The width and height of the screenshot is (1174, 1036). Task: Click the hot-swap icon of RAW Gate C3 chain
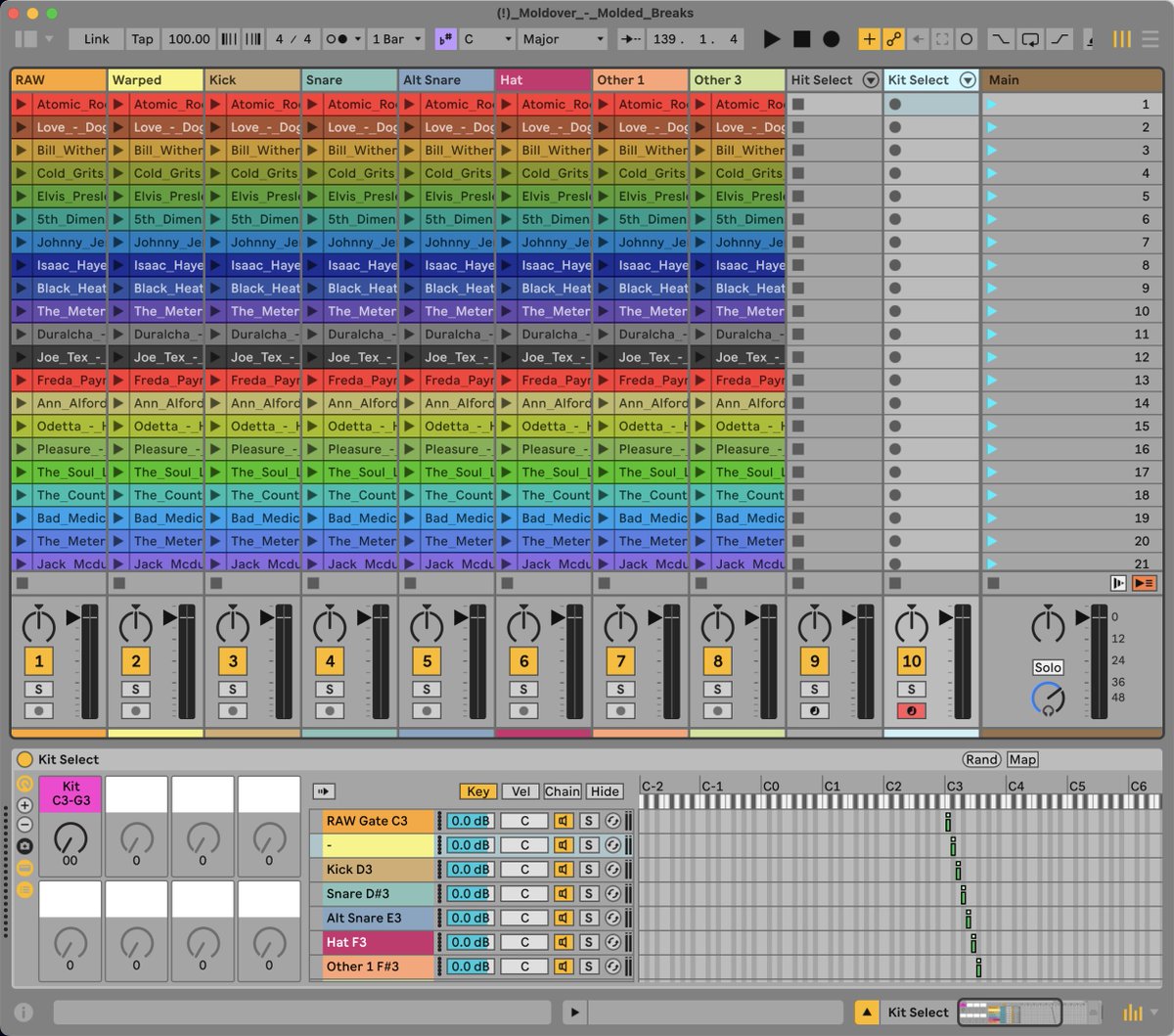tap(612, 821)
